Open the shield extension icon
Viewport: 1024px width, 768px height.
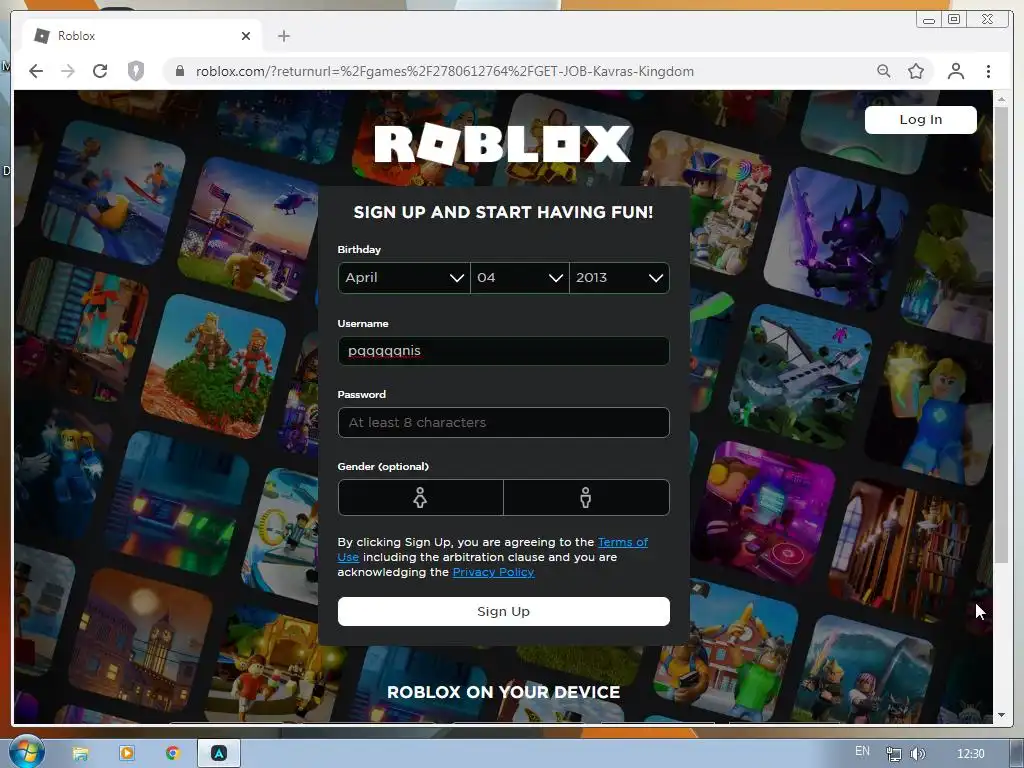[x=136, y=71]
